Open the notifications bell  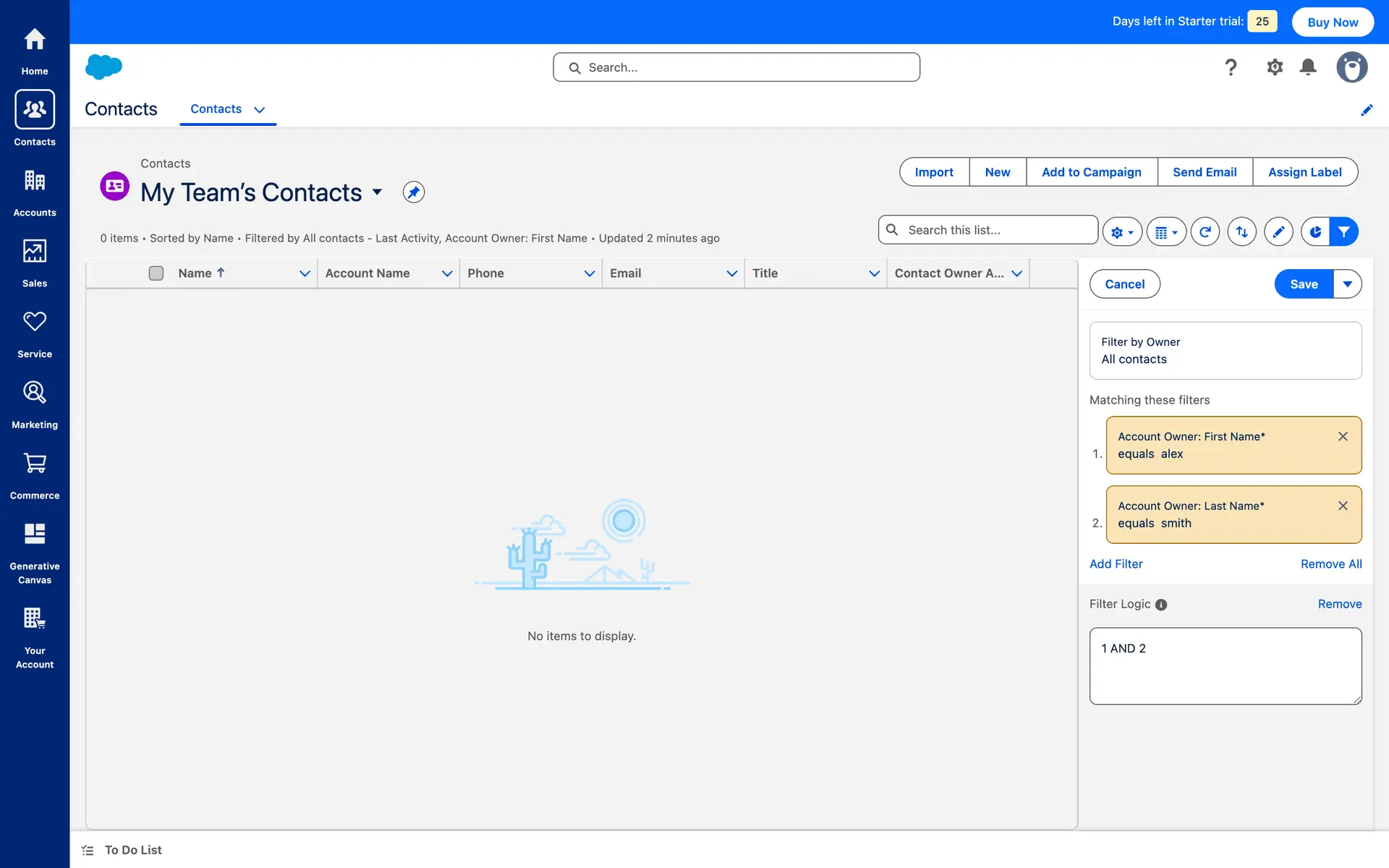click(1307, 67)
